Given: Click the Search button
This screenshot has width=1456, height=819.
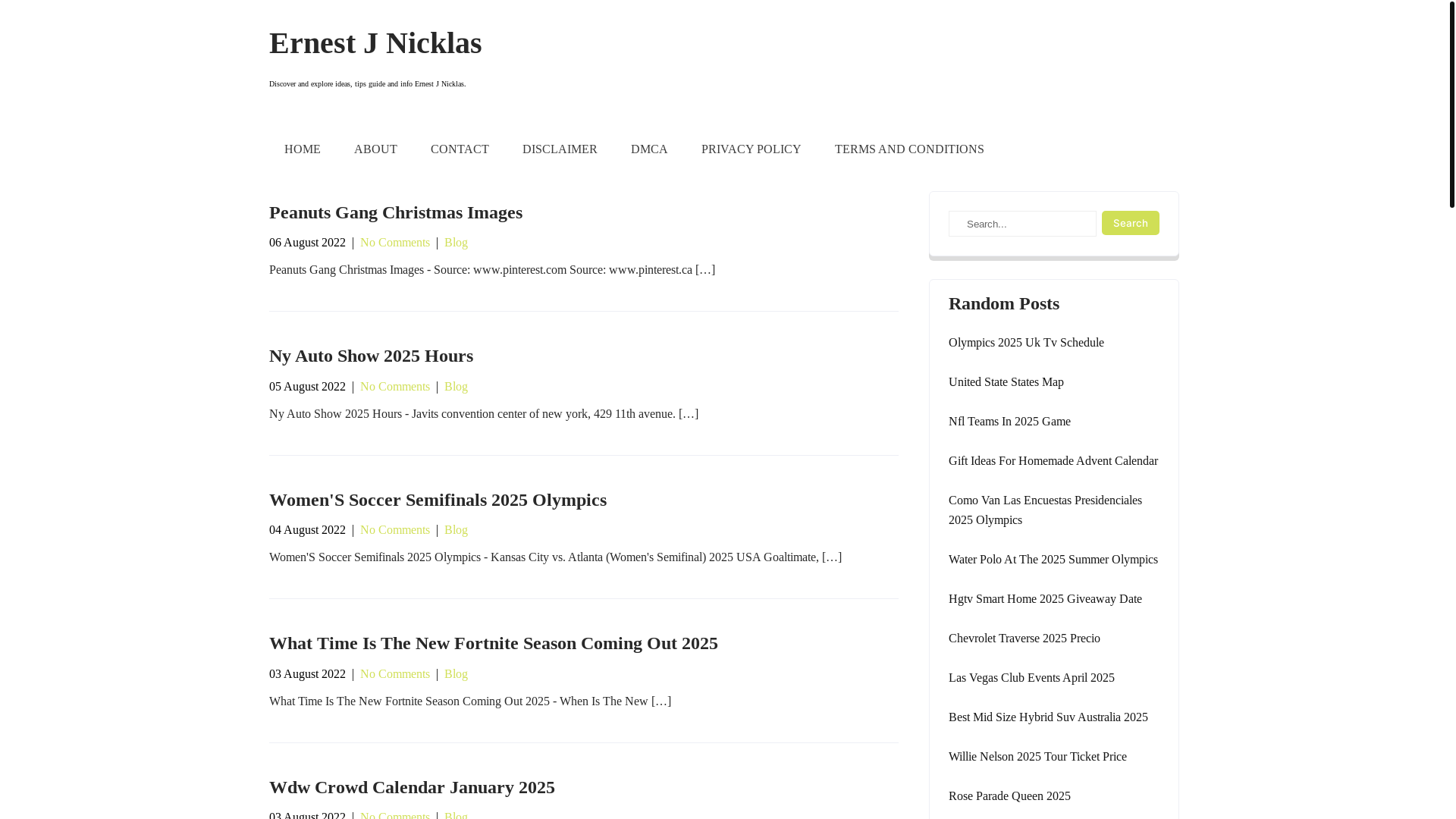Looking at the screenshot, I should [1130, 223].
